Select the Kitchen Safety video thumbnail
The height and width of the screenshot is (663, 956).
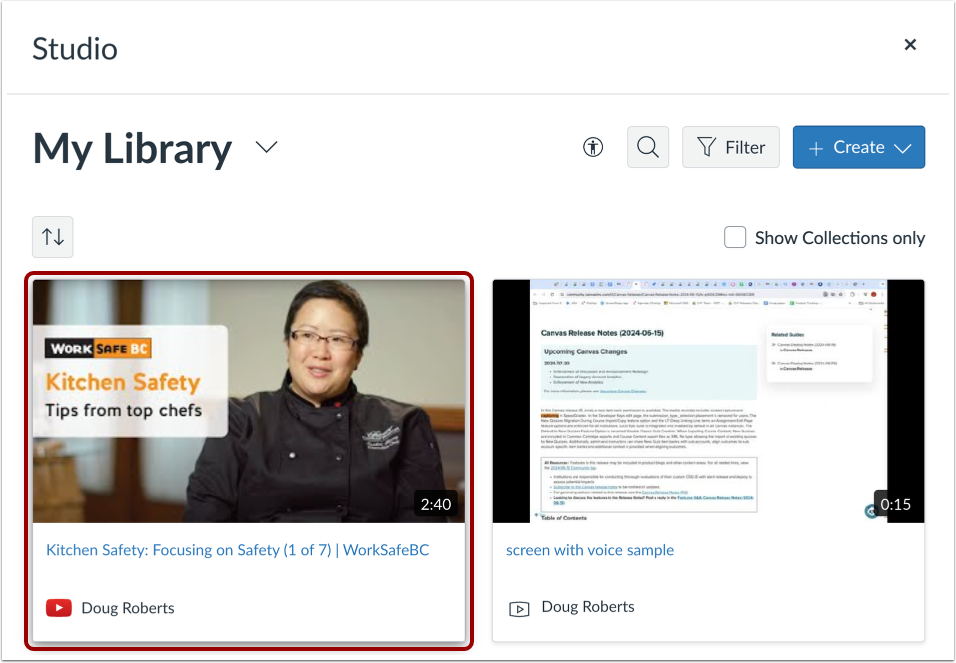point(249,400)
